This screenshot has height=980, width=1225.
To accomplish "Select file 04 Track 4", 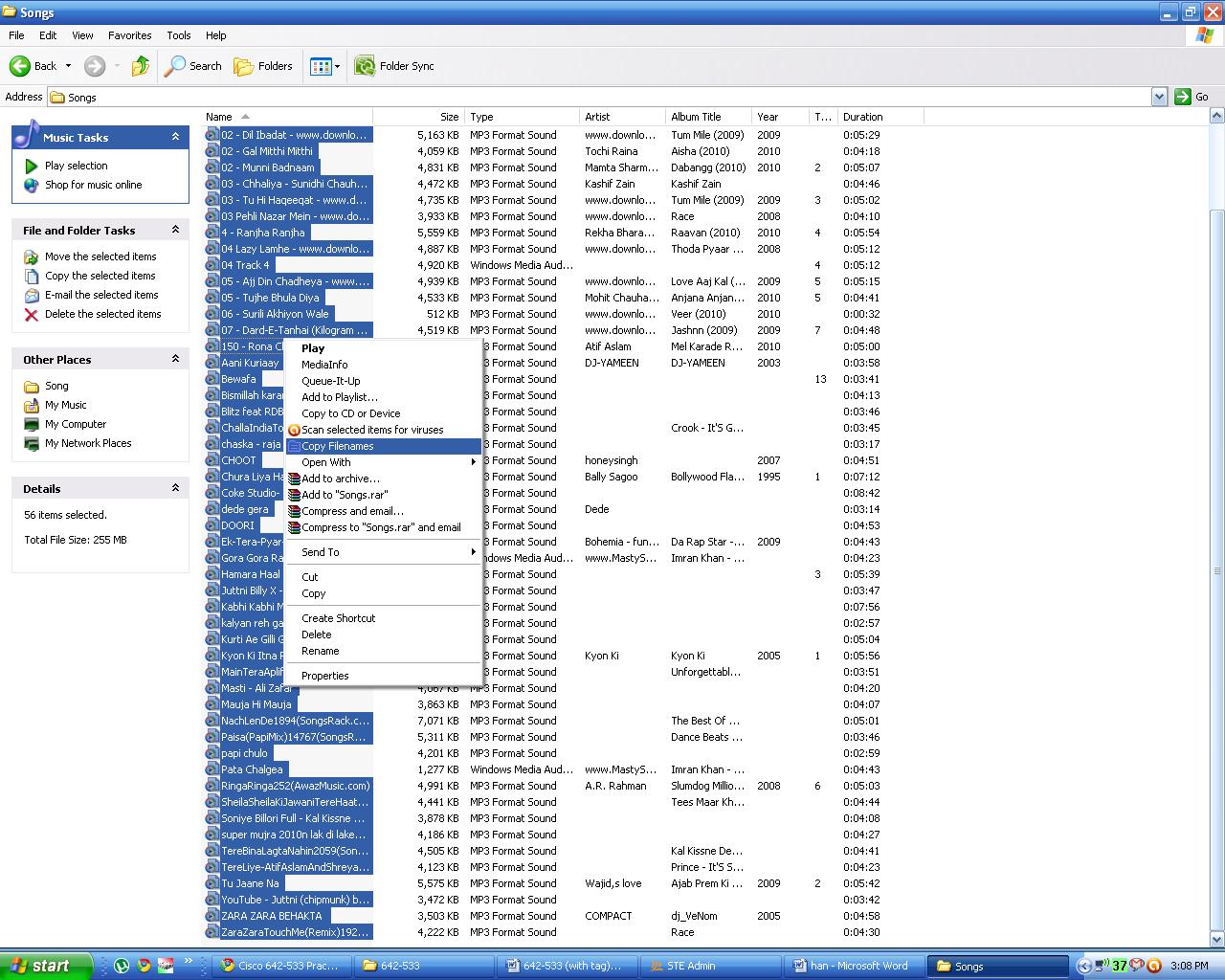I will (246, 265).
